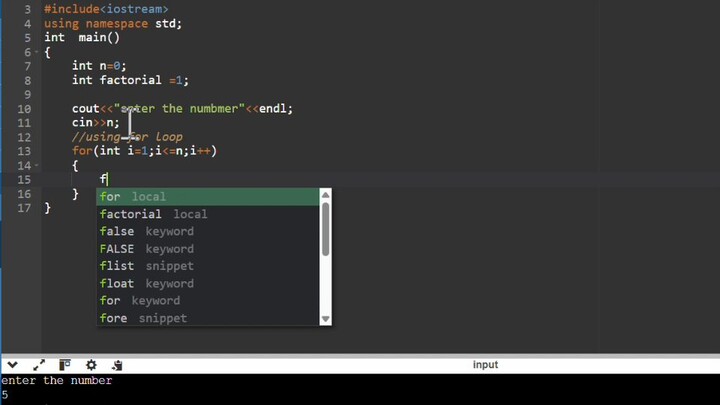Screen dimensions: 720x405
Task: Click 'int factorial =1;' line
Action: point(130,80)
